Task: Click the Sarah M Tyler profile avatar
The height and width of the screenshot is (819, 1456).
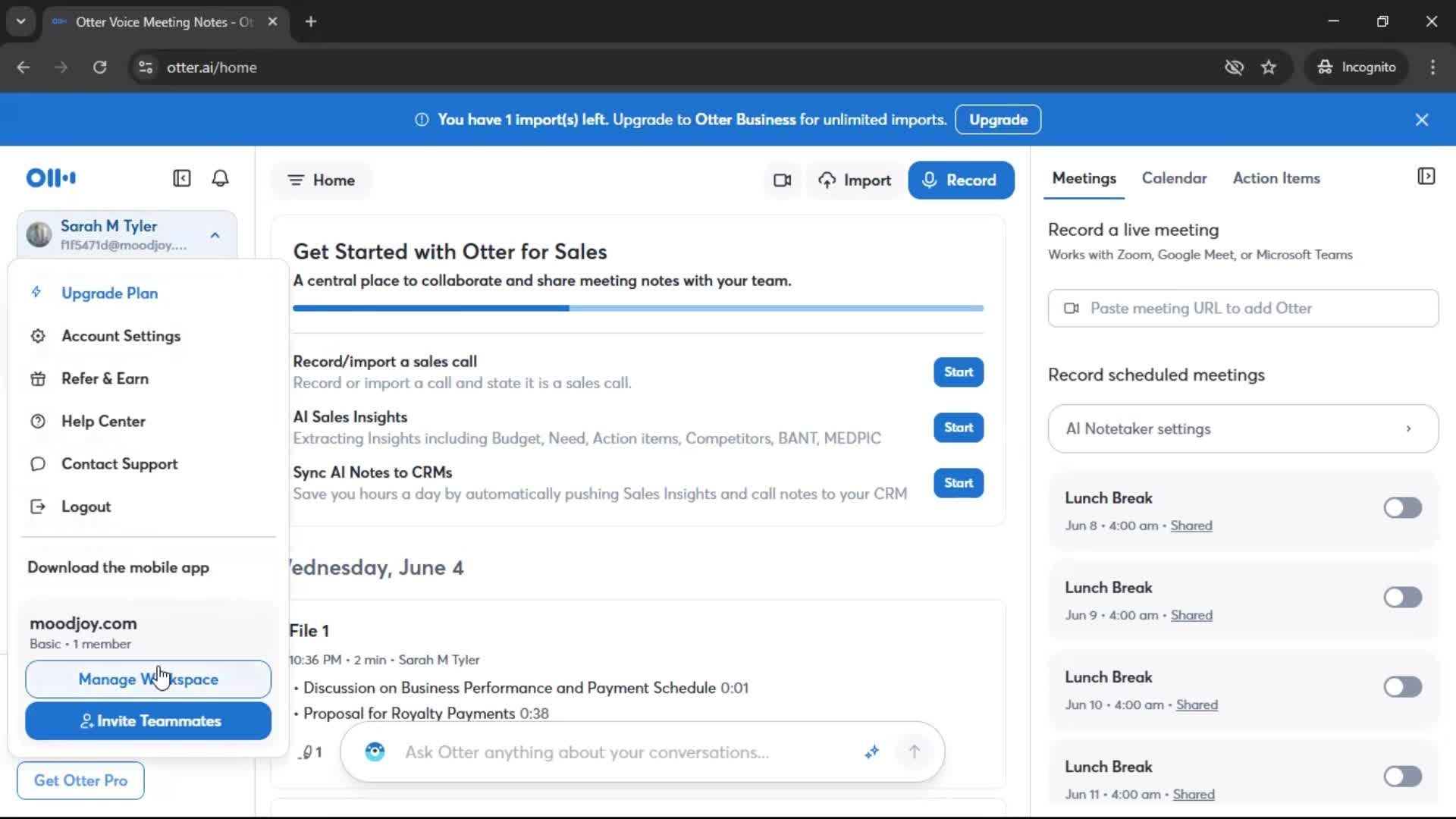Action: click(x=39, y=235)
